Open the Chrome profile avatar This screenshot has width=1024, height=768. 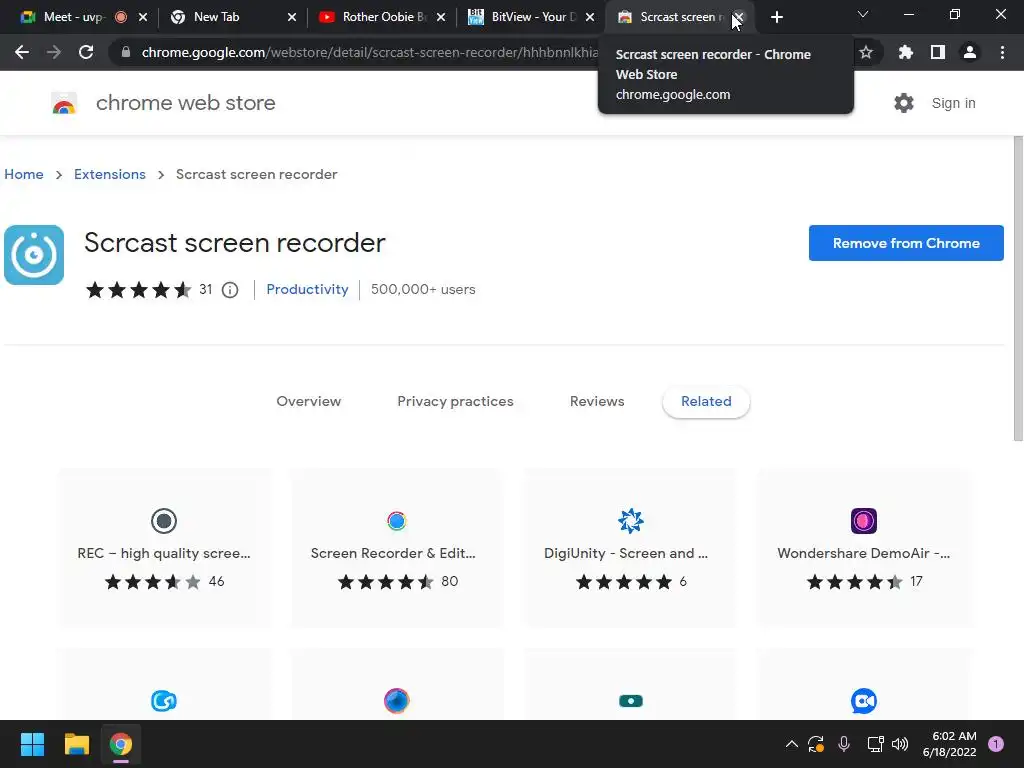tap(970, 52)
